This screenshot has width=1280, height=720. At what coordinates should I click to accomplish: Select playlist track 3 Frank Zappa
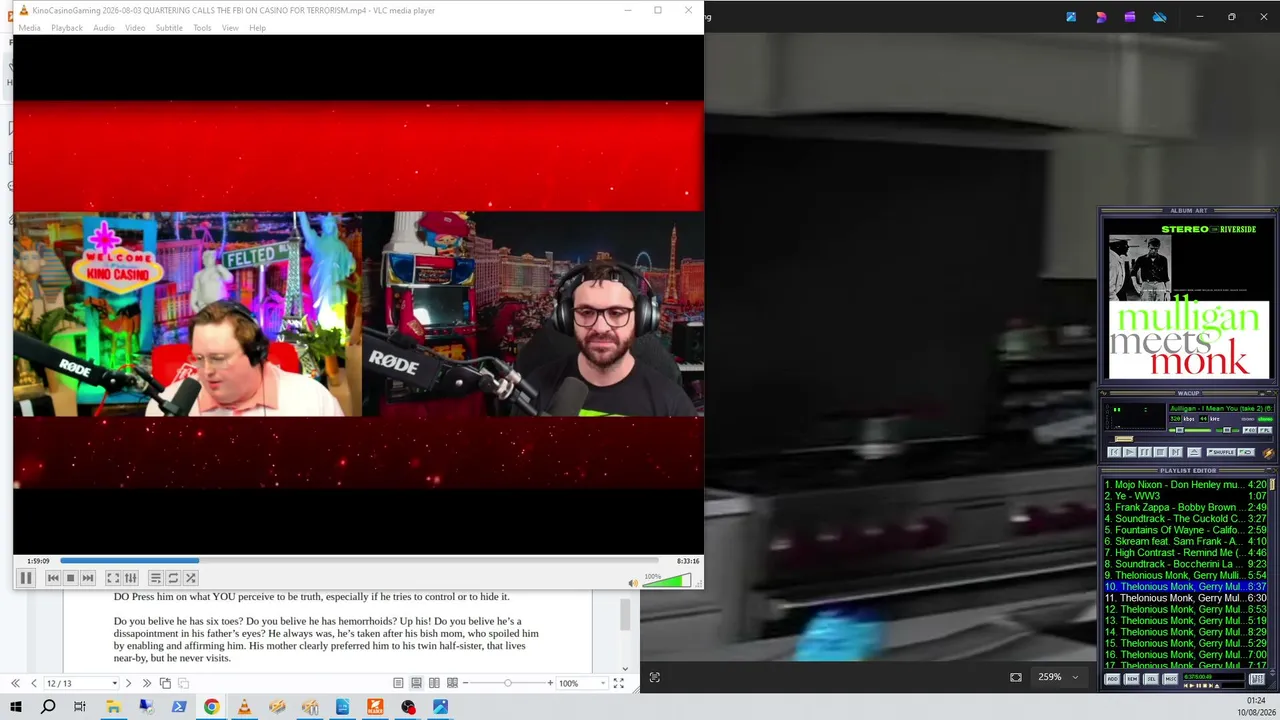[1186, 507]
